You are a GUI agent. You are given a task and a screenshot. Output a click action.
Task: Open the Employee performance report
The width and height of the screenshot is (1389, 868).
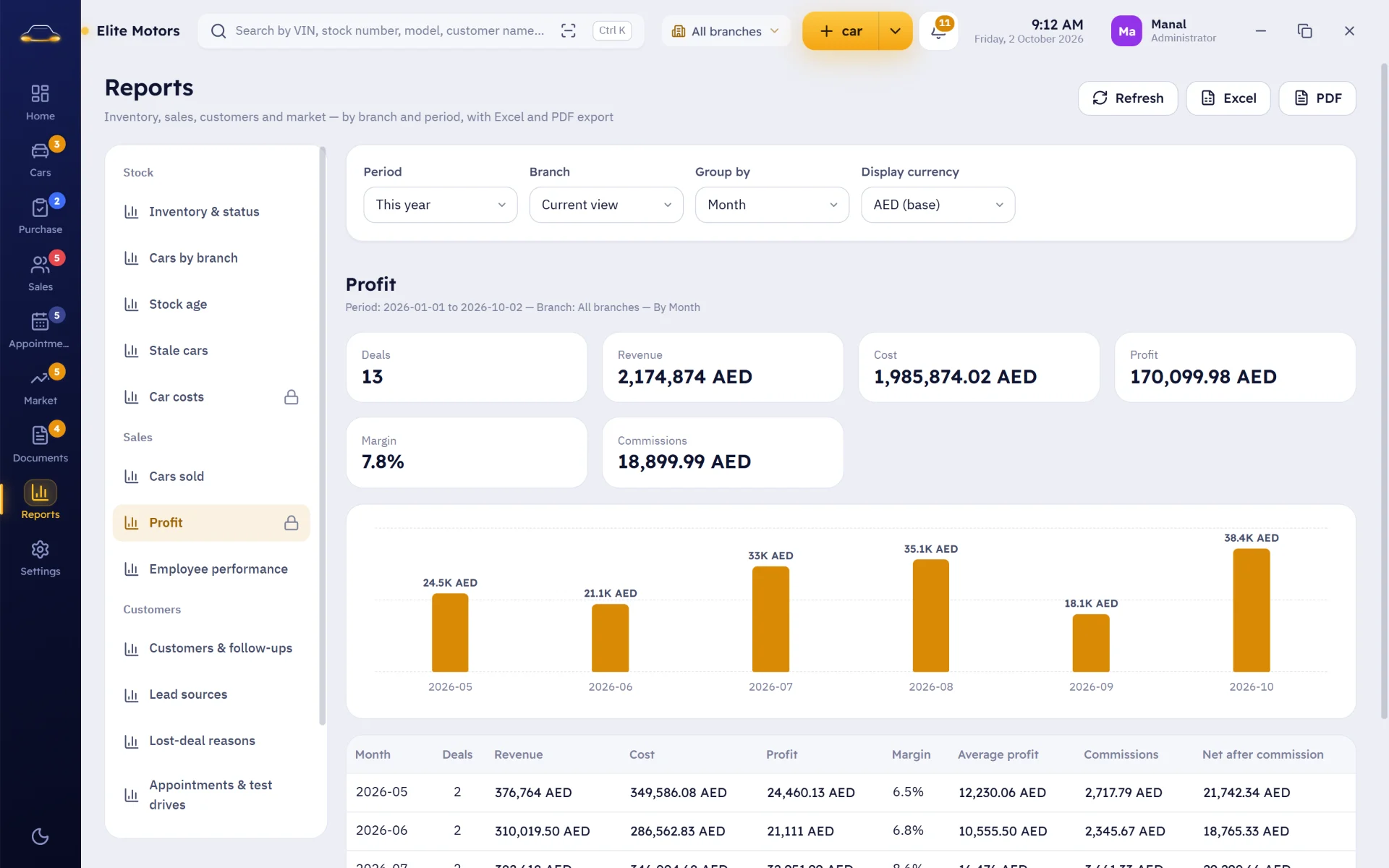(211, 569)
